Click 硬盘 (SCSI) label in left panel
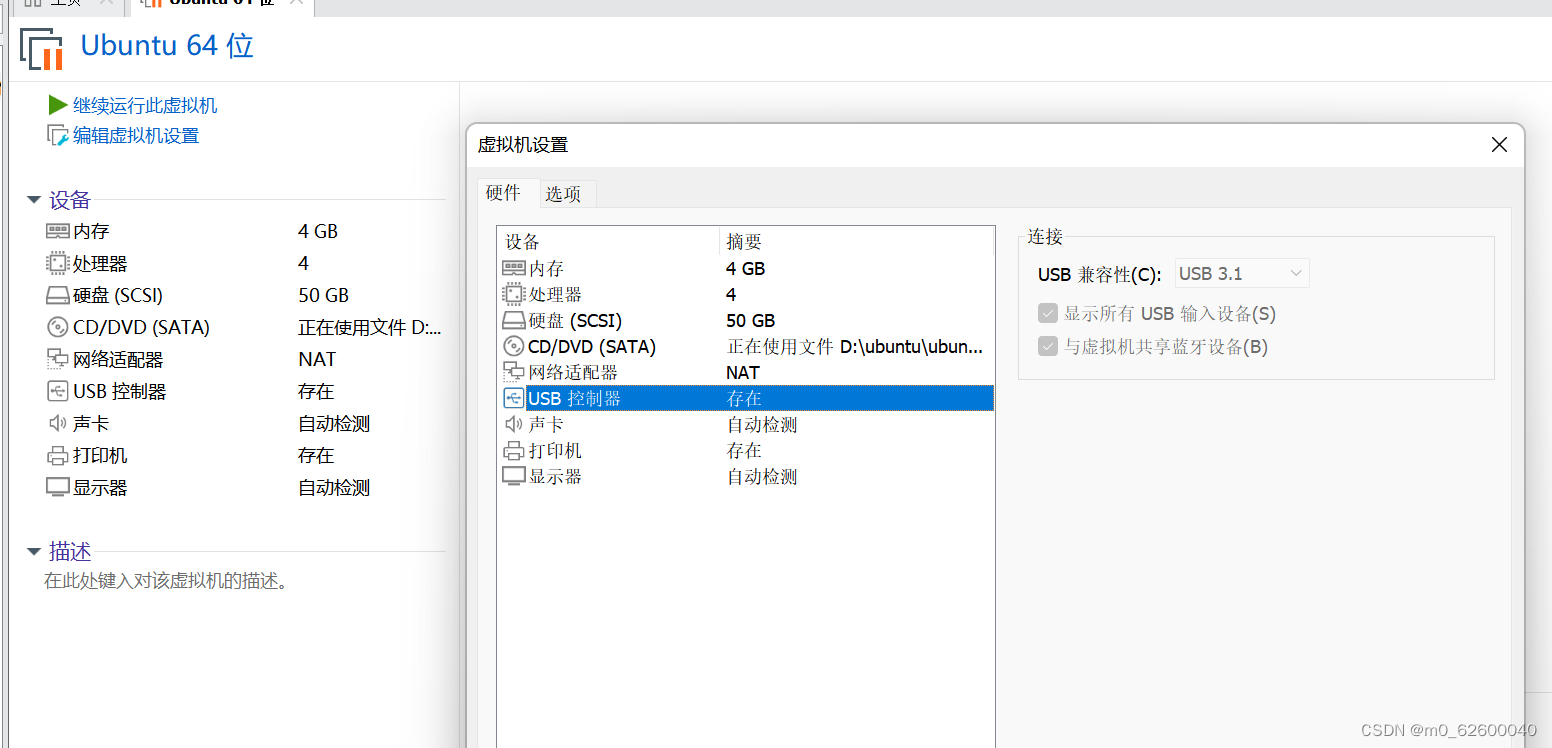Viewport: 1552px width, 748px height. pos(118,296)
